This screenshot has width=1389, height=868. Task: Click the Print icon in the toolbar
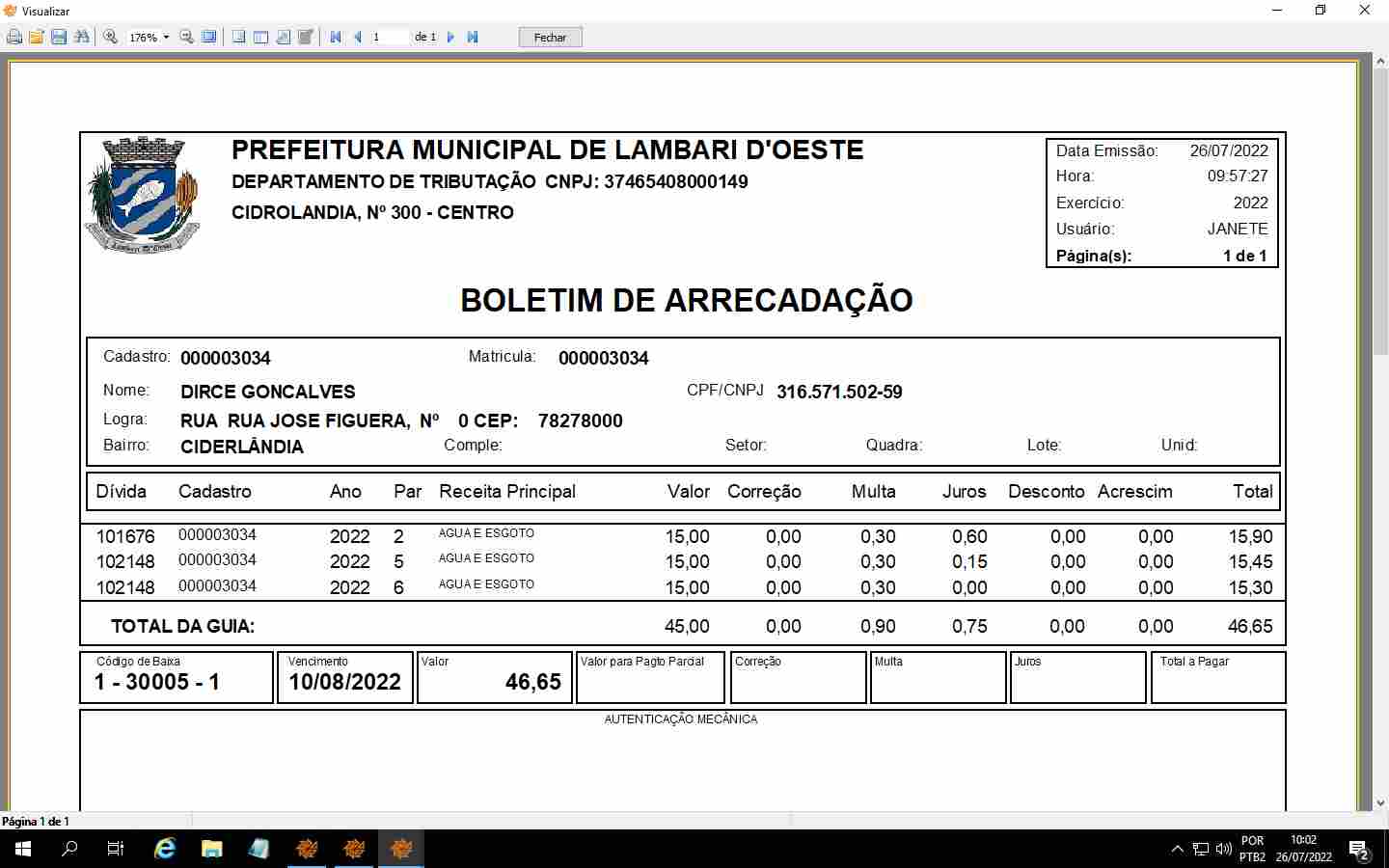coord(14,37)
